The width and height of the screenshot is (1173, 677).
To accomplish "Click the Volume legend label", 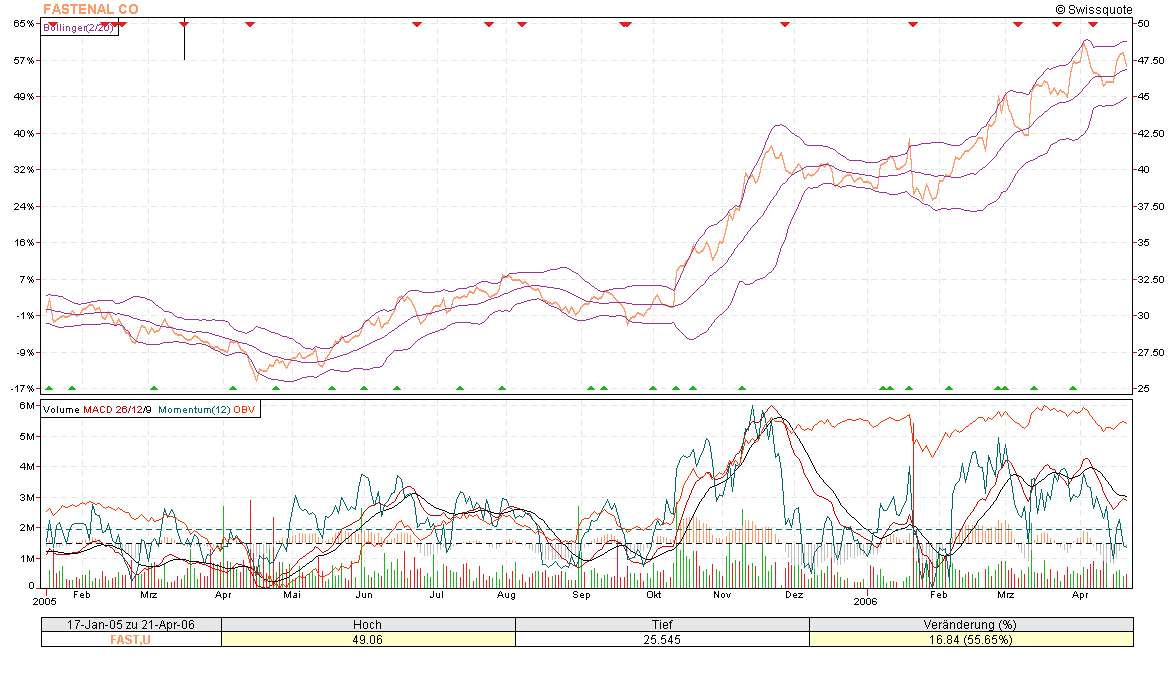I will pos(61,409).
